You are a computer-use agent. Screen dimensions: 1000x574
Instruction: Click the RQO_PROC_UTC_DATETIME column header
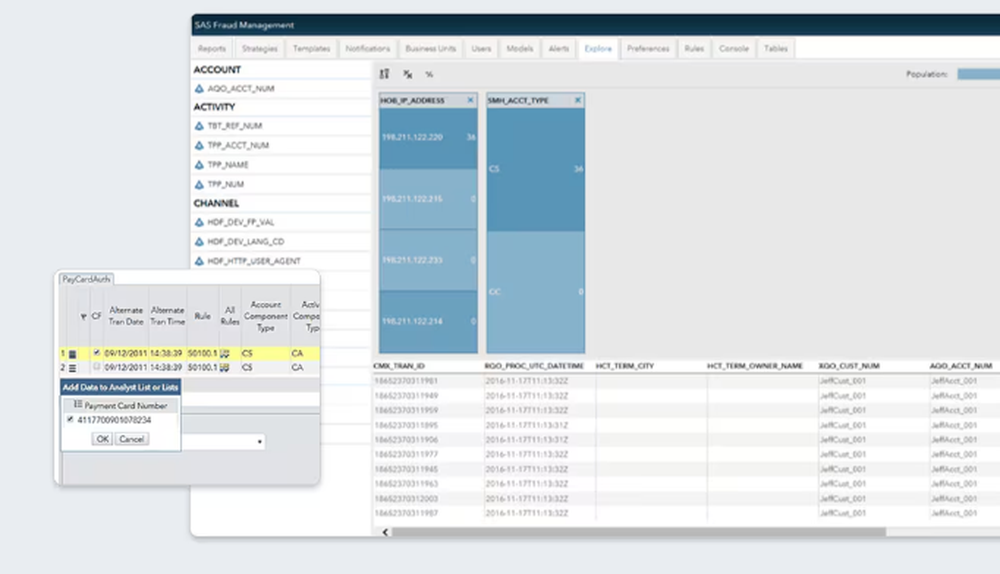pos(534,366)
